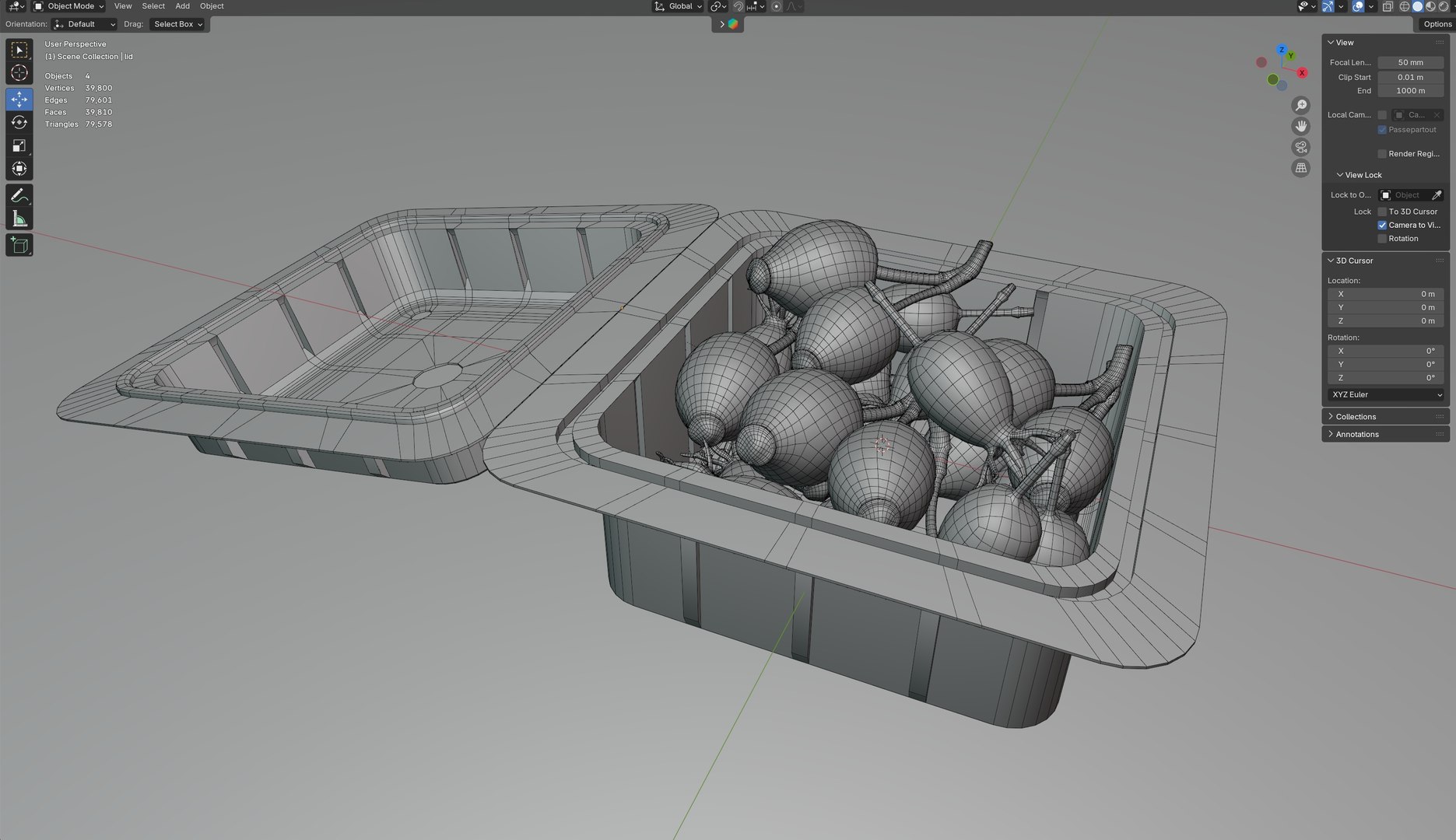The image size is (1456, 840).
Task: Choose the Annotate pencil tool
Action: pos(19,195)
